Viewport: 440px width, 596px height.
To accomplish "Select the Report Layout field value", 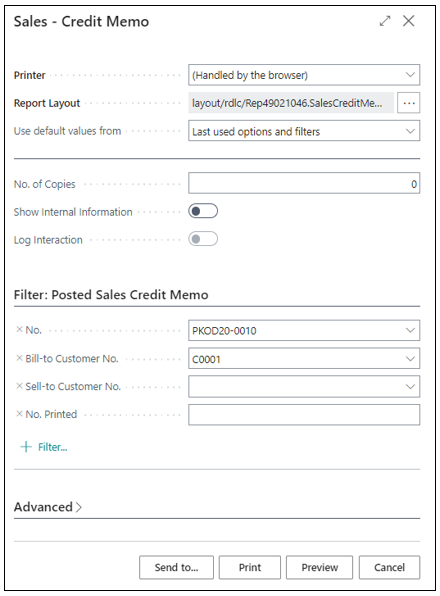I will (291, 103).
